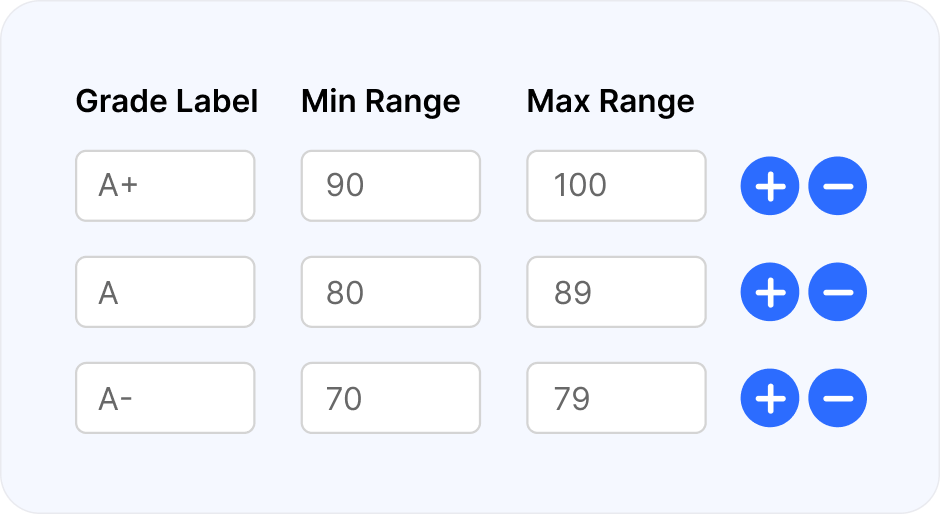Click the Max Range field showing 89

pyautogui.click(x=616, y=292)
